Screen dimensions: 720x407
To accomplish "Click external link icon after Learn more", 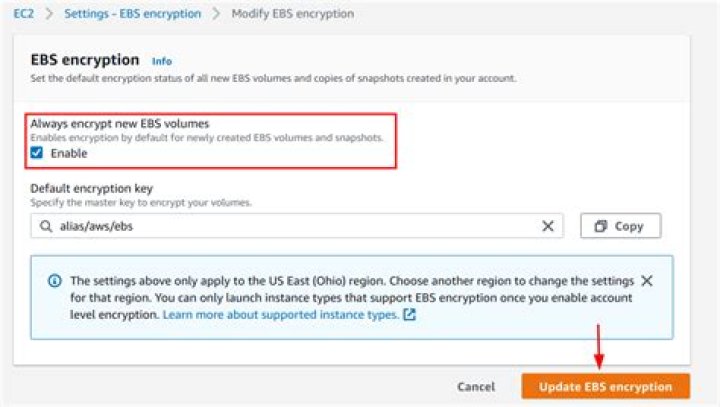I will (x=409, y=314).
